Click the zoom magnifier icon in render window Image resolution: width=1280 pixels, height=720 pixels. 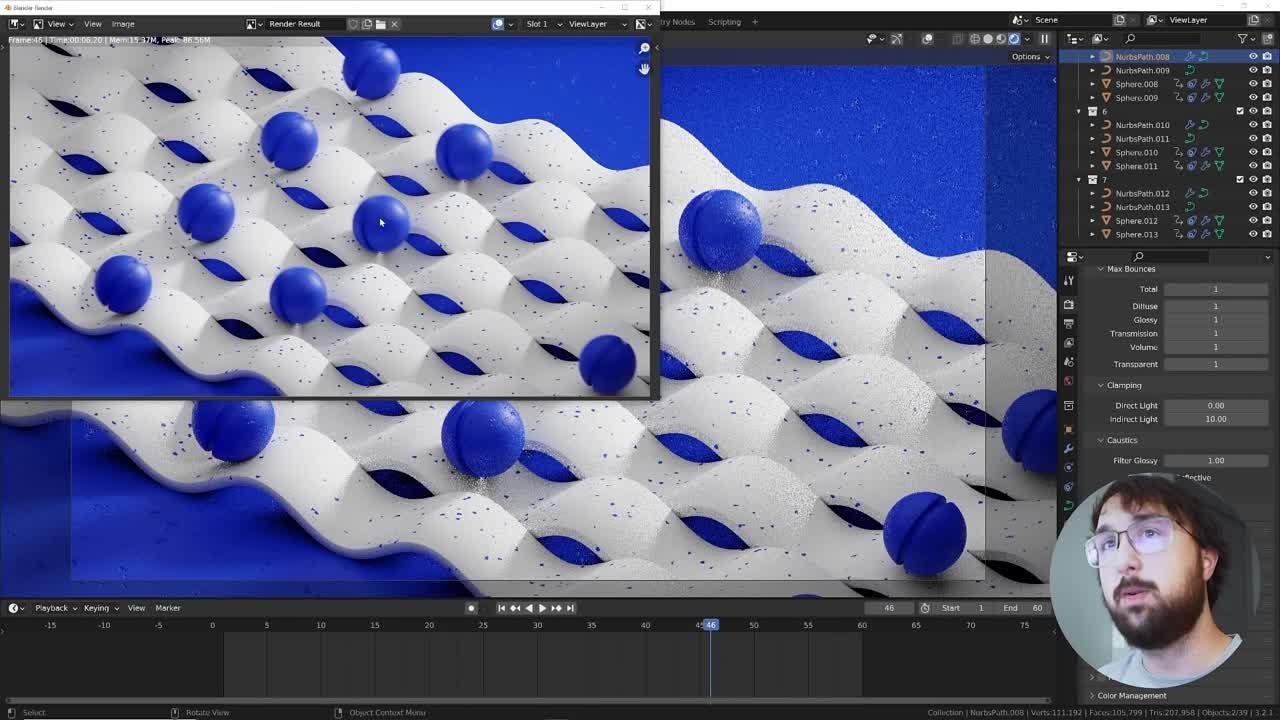coord(644,48)
